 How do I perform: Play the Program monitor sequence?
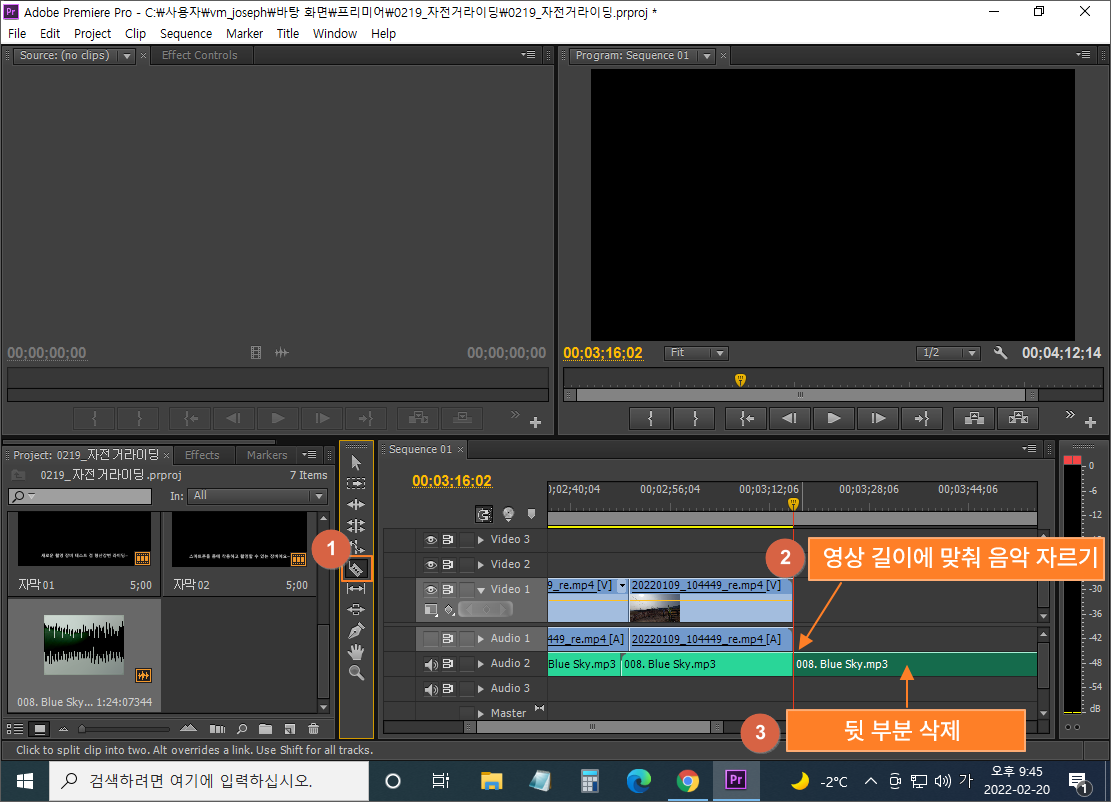coord(834,418)
